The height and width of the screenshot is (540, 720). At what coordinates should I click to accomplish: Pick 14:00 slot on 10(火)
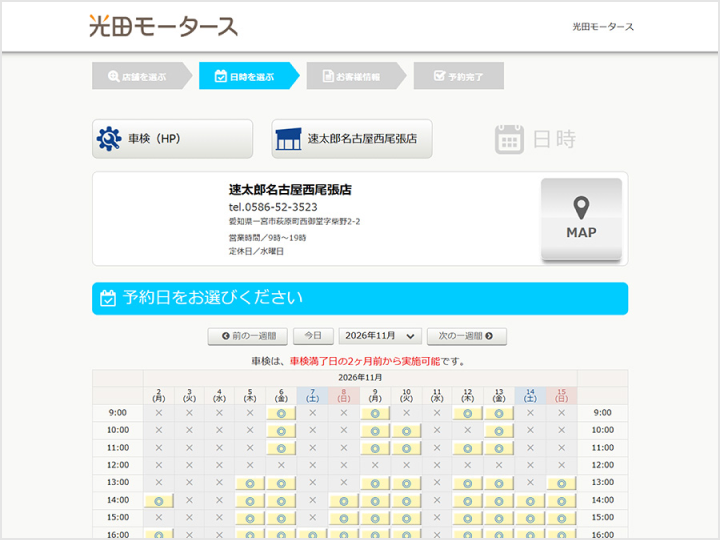point(406,501)
